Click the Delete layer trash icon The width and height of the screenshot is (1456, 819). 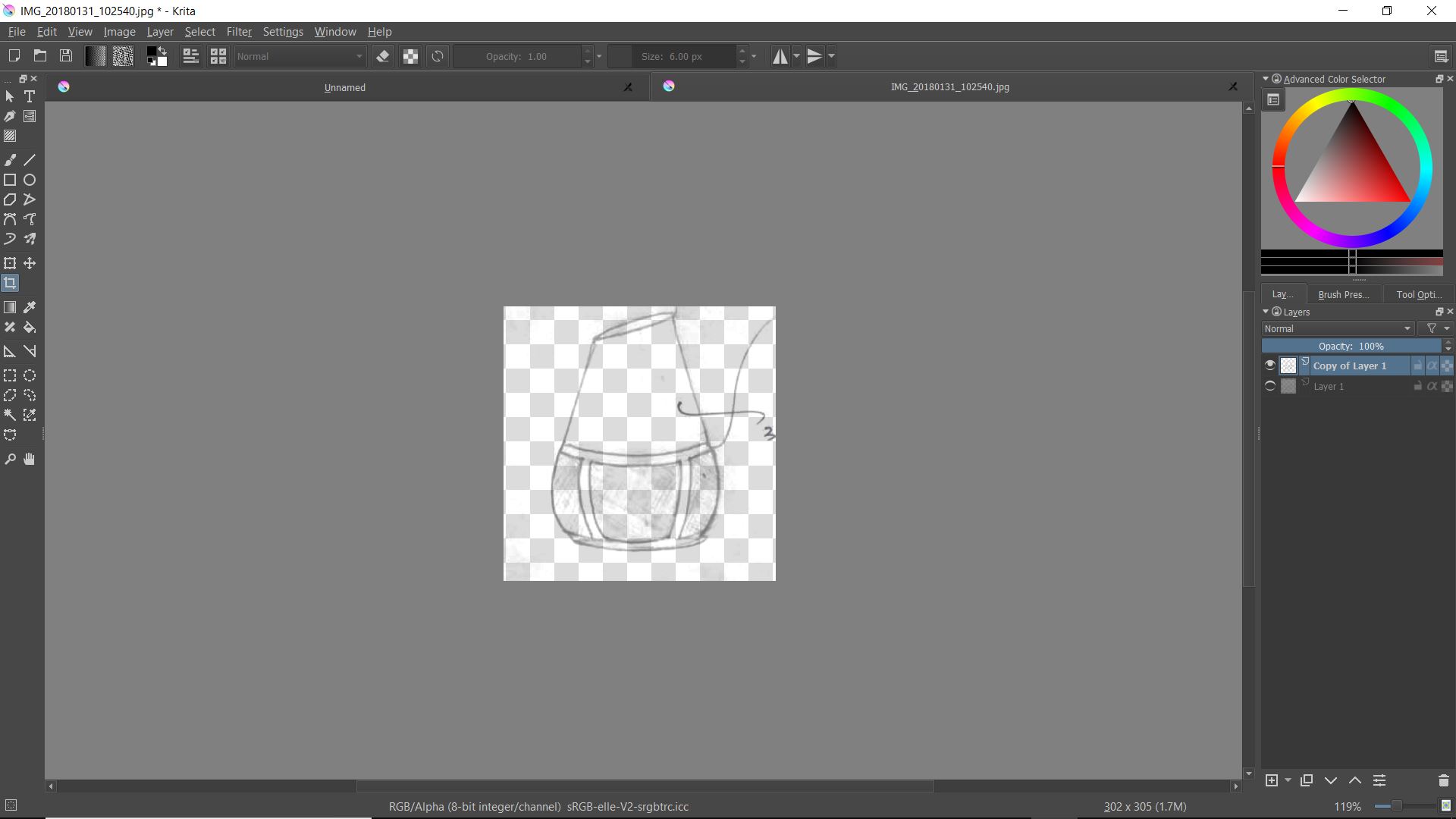pyautogui.click(x=1443, y=780)
